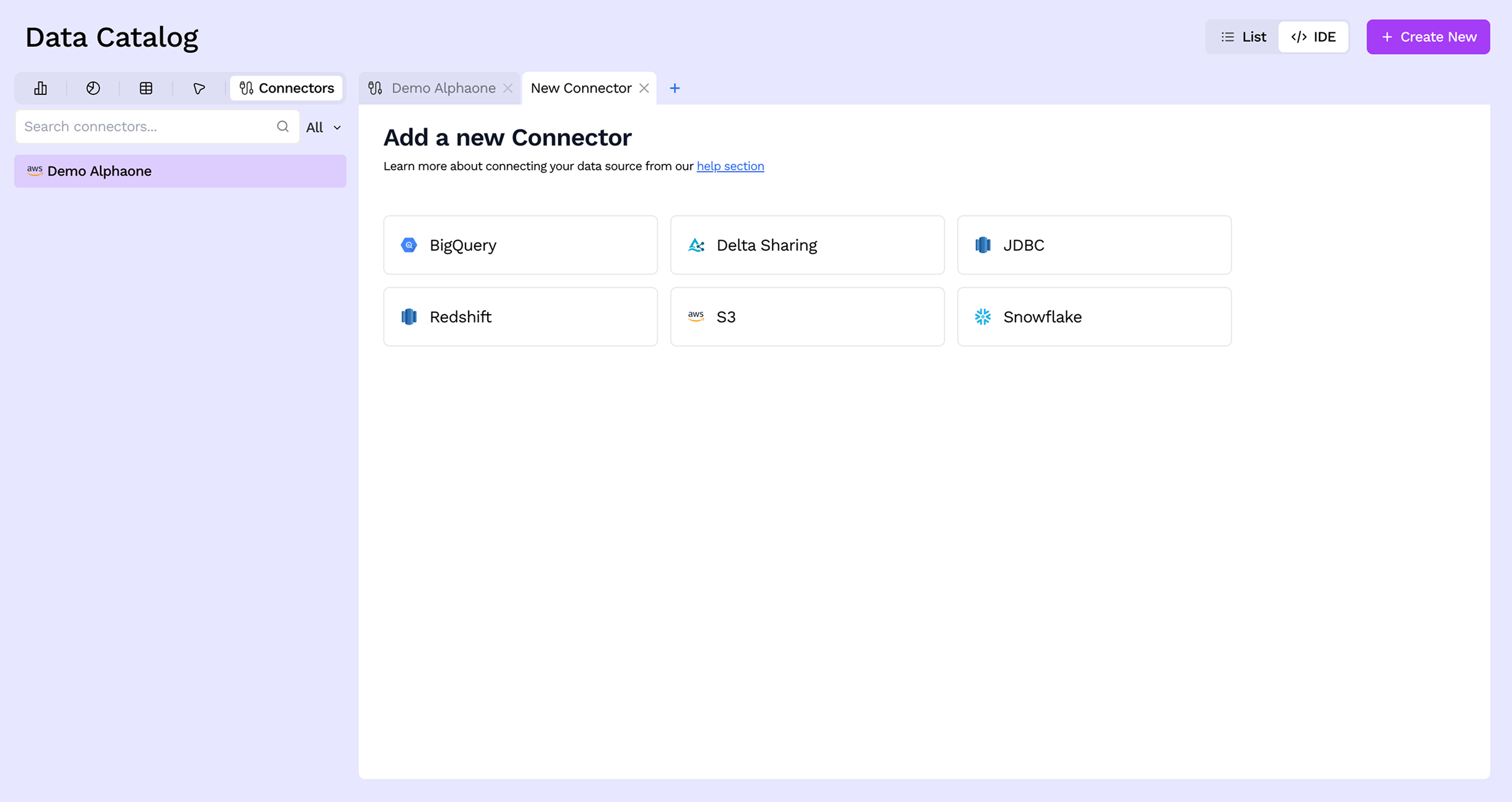Image resolution: width=1512 pixels, height=802 pixels.
Task: Open the All filter dropdown
Action: (322, 127)
